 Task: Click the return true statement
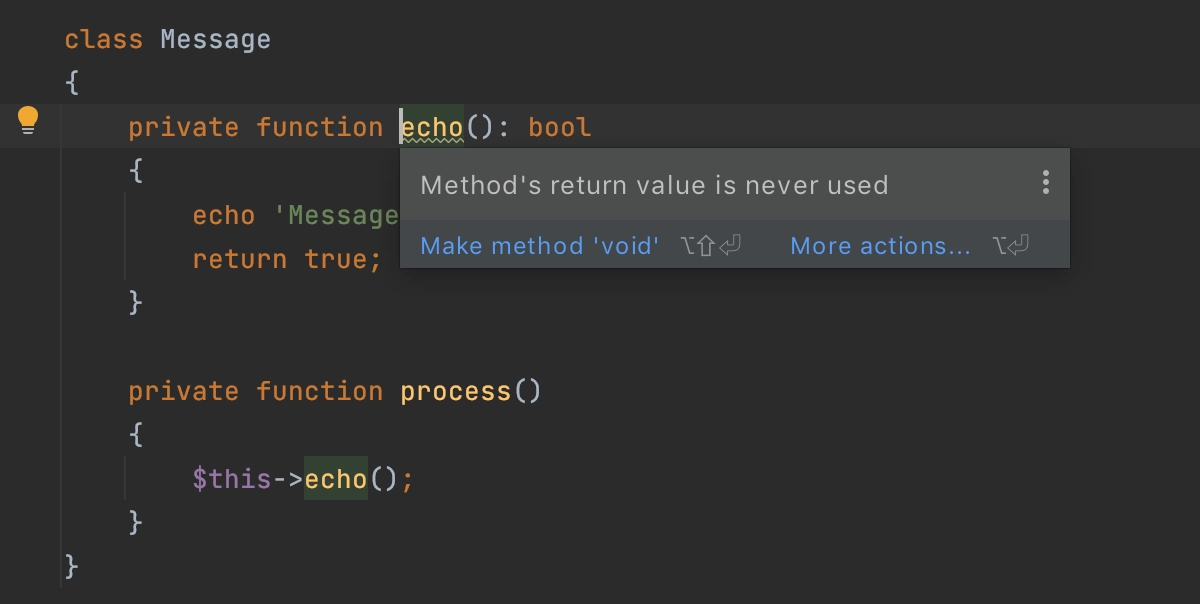pyautogui.click(x=287, y=259)
